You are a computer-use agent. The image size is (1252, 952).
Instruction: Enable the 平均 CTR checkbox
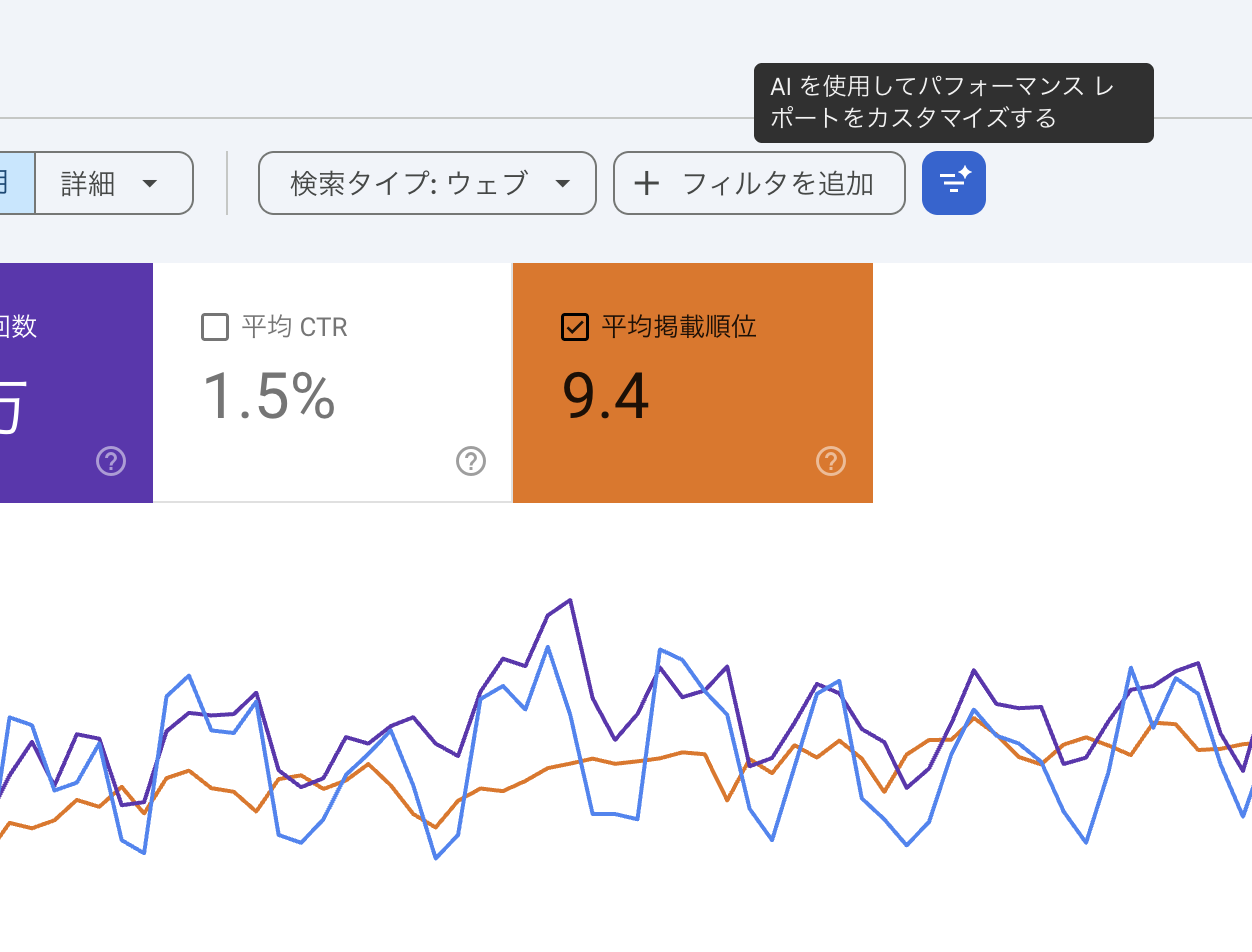click(215, 327)
